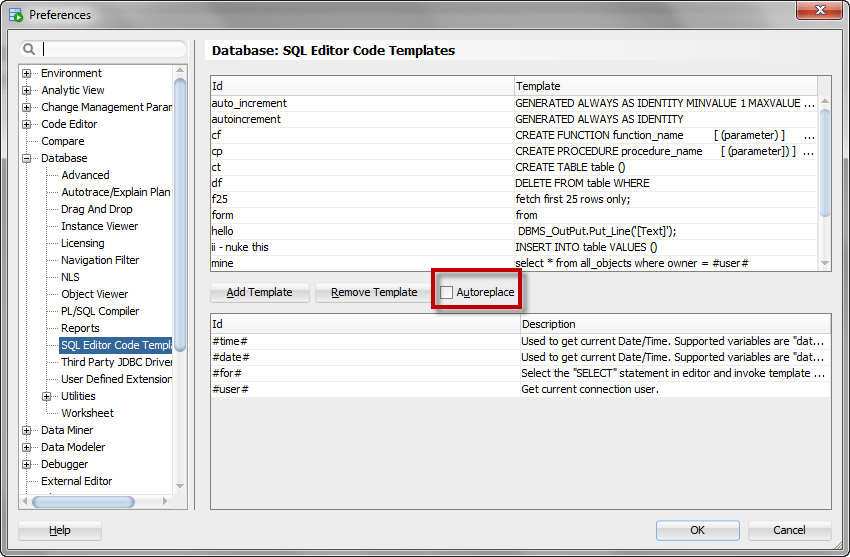Image resolution: width=850 pixels, height=557 pixels.
Task: Enable the Autoreplace checkbox
Action: [x=446, y=293]
